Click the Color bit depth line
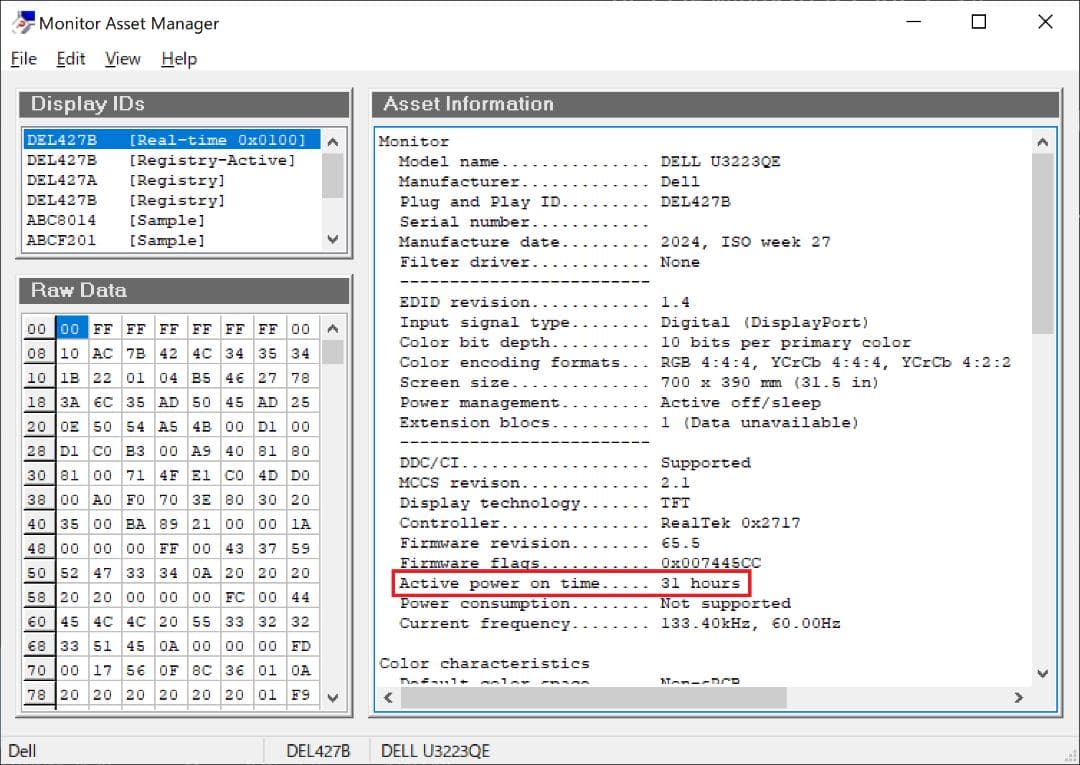 point(655,342)
